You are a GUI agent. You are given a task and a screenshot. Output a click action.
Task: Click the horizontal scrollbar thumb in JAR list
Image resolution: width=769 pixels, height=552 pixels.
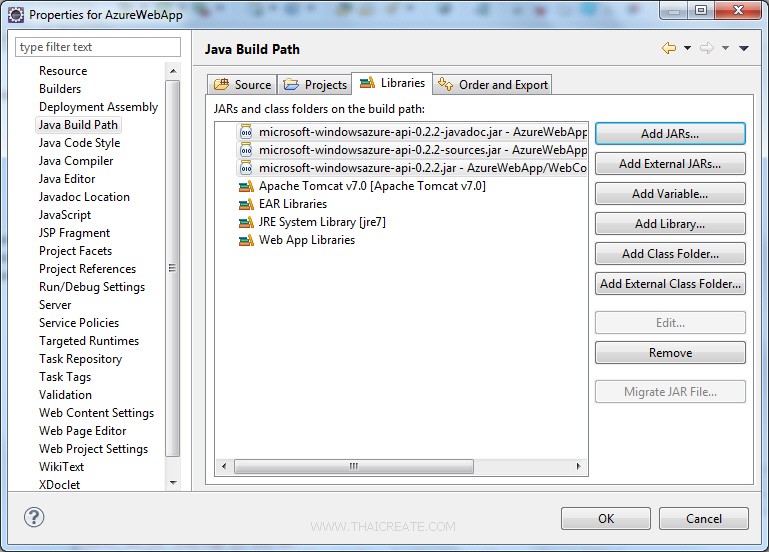click(354, 466)
